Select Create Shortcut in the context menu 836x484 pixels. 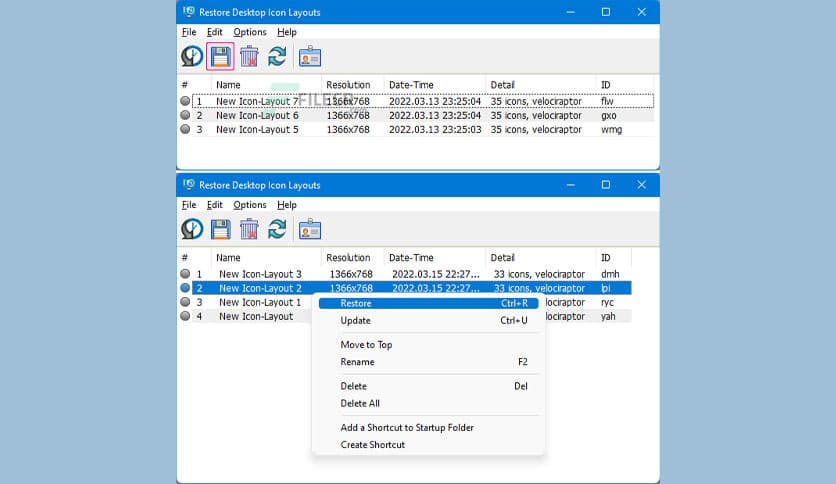click(x=372, y=445)
